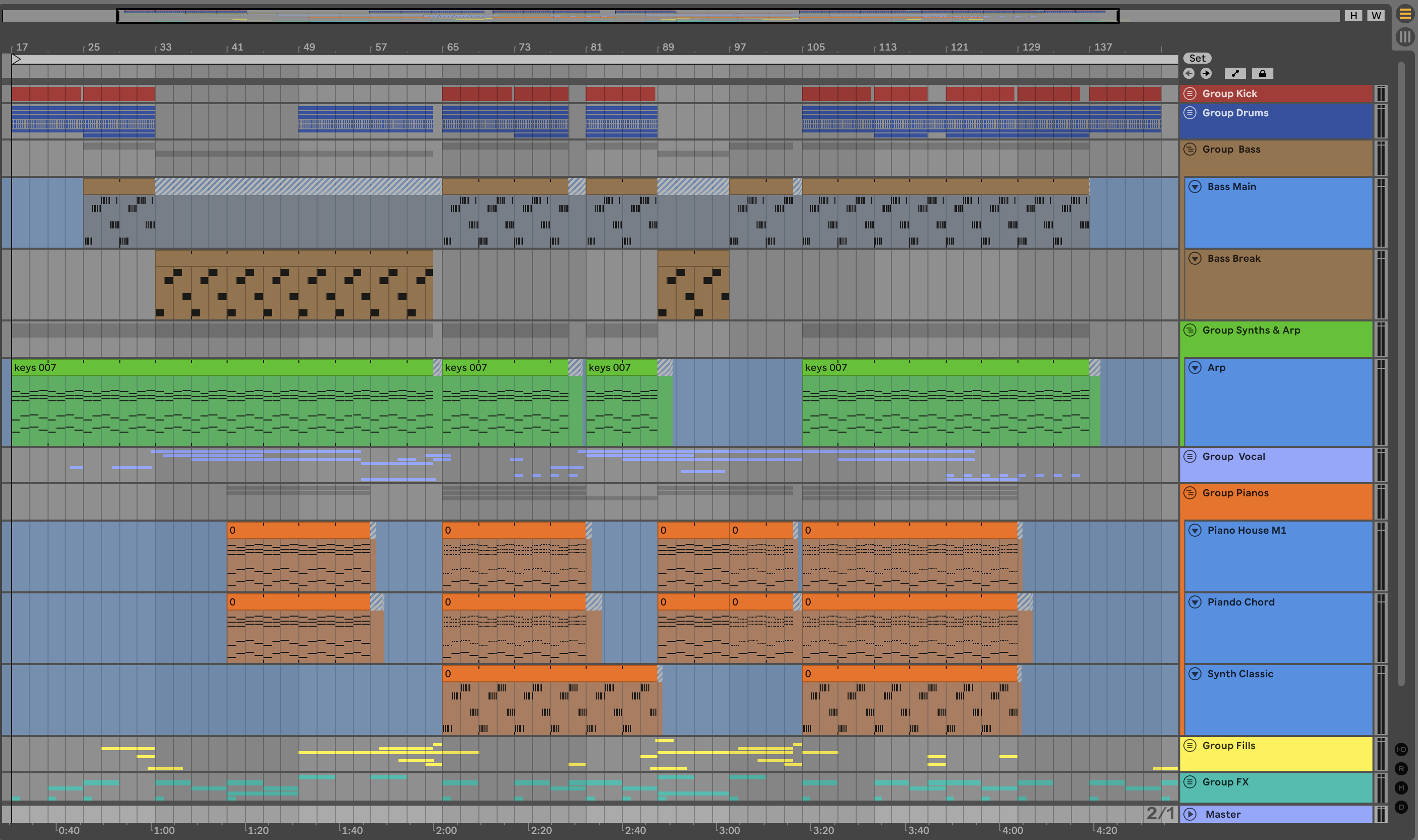Switch to Arrangement view with striped icon
Image resolution: width=1418 pixels, height=840 pixels.
(1405, 14)
